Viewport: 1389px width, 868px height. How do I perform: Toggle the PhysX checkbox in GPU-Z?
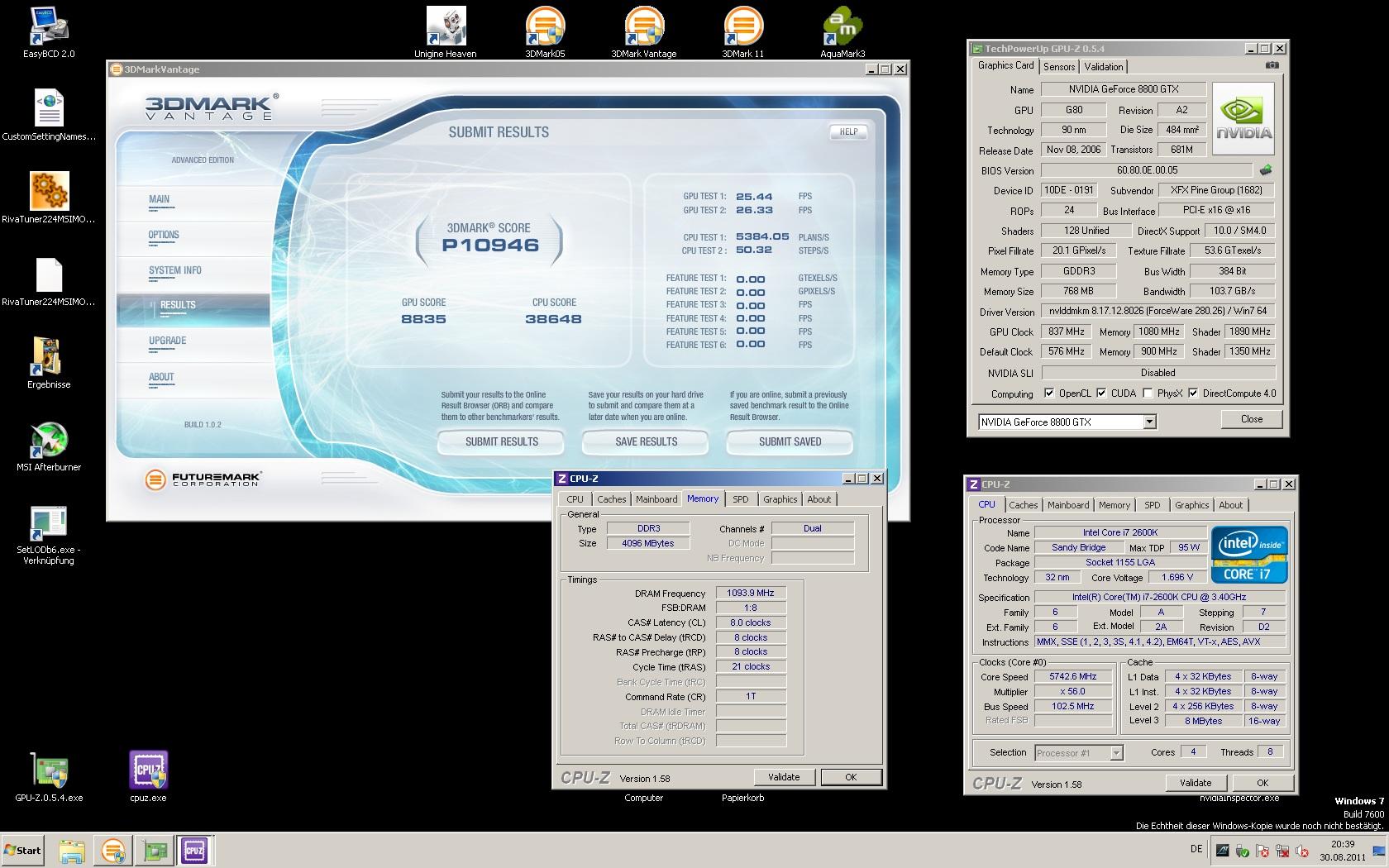[1148, 393]
